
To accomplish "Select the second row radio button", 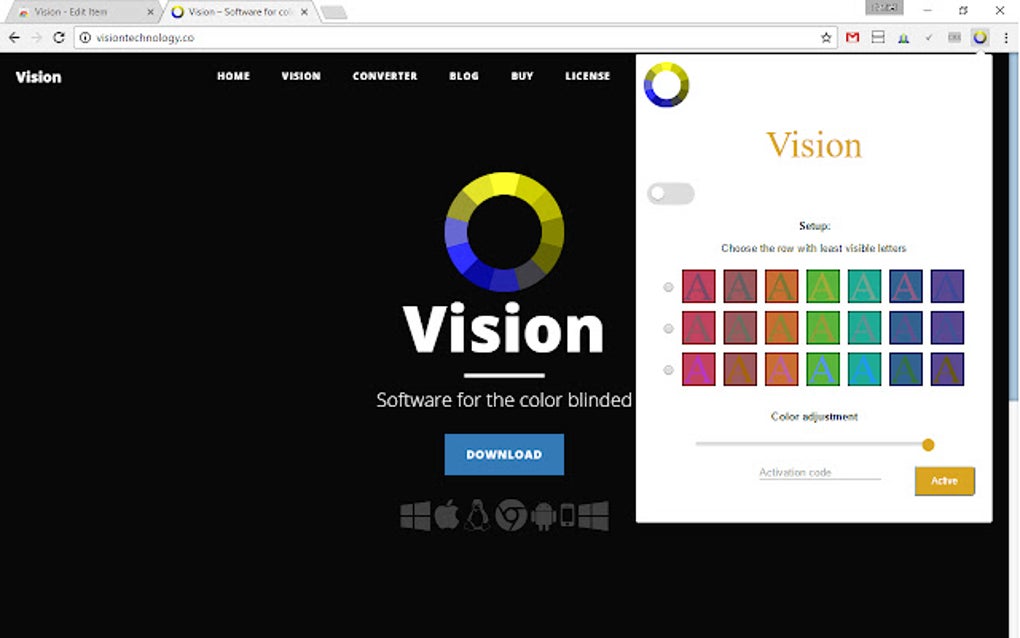I will coord(668,328).
